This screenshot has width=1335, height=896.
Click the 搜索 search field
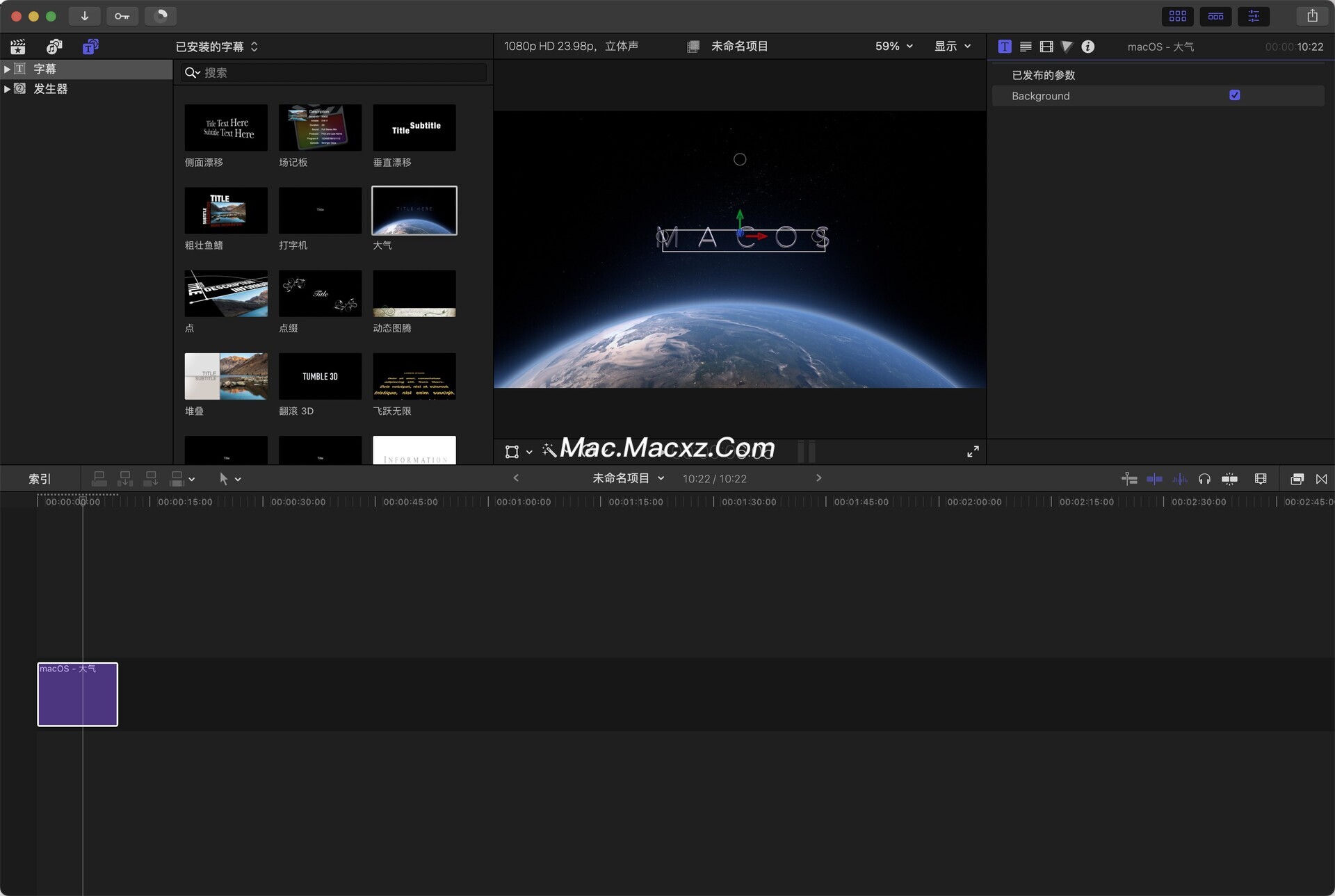pos(334,72)
